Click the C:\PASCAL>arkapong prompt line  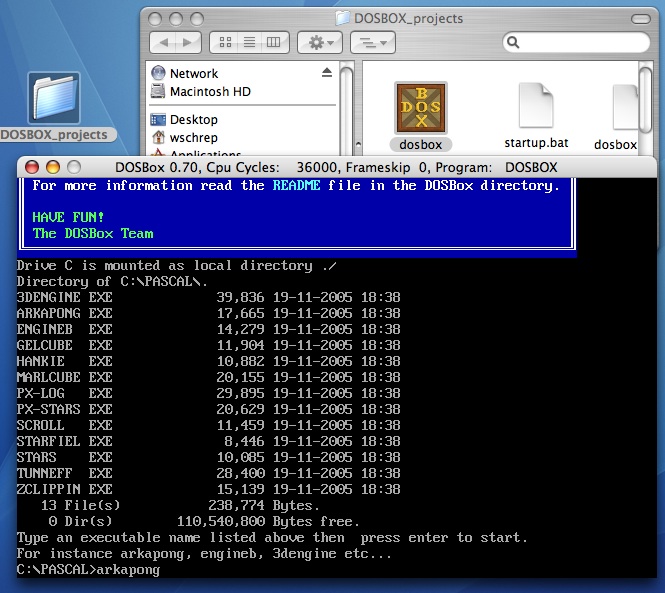88,570
